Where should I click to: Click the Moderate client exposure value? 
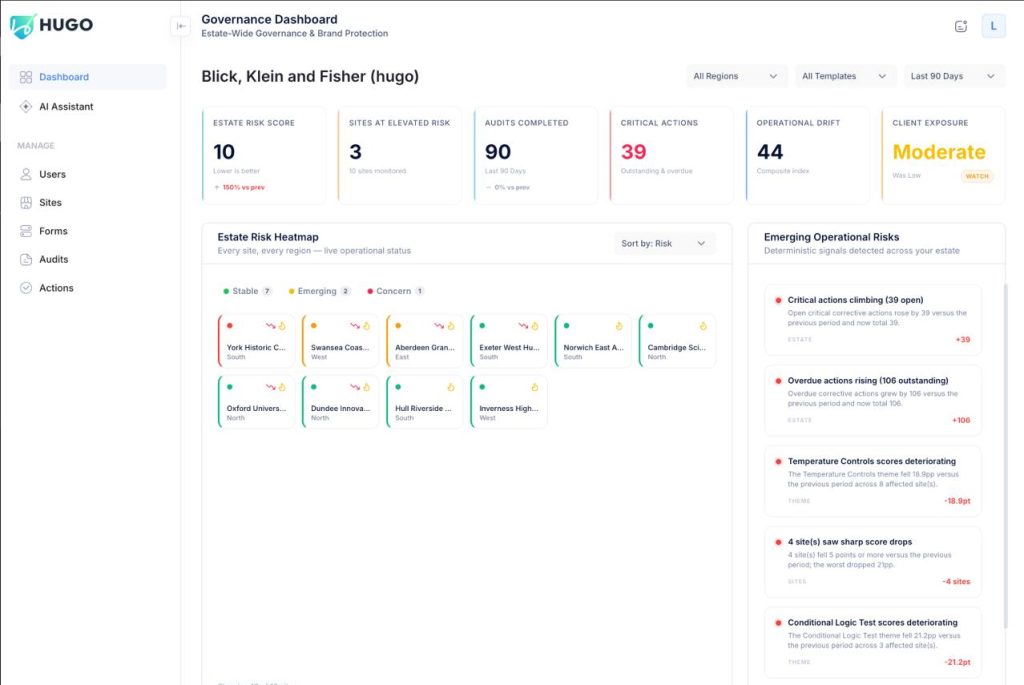tap(938, 152)
